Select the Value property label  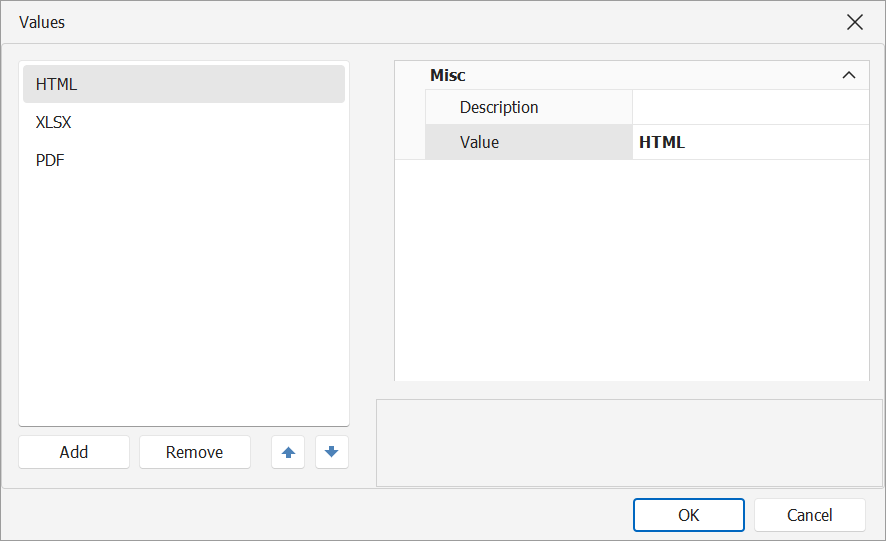(479, 142)
